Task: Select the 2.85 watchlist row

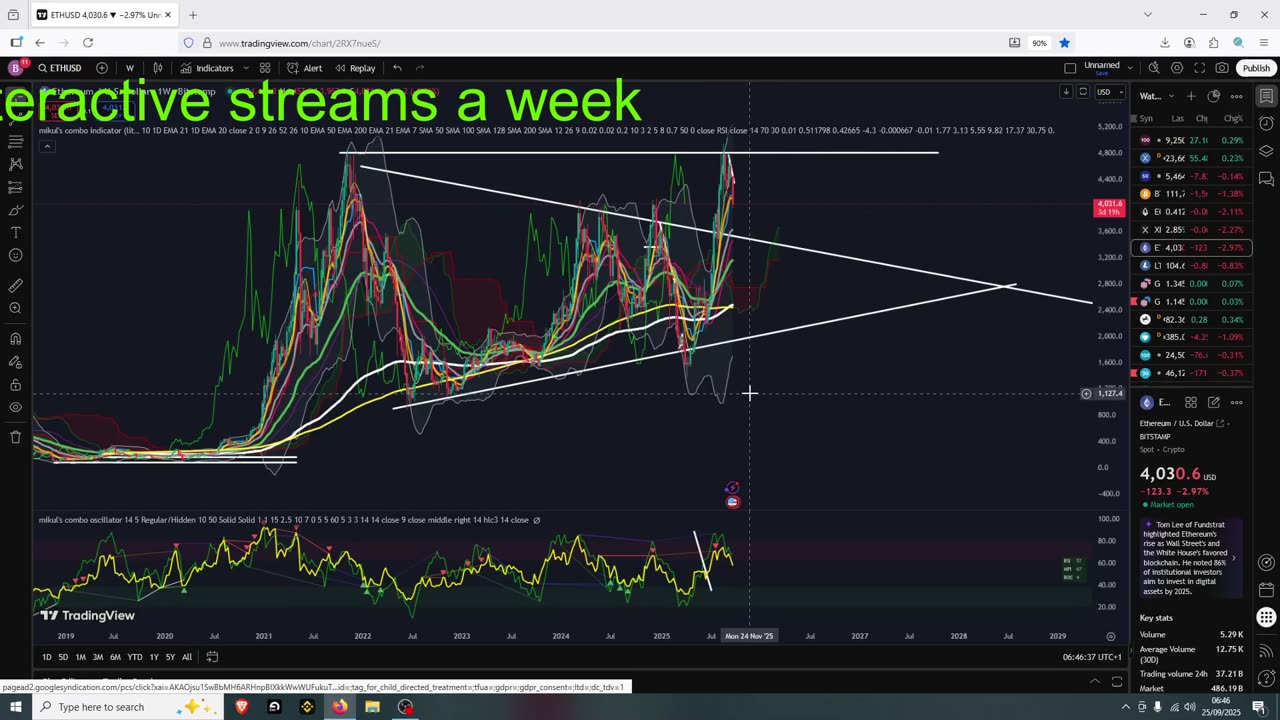Action: [x=1194, y=230]
